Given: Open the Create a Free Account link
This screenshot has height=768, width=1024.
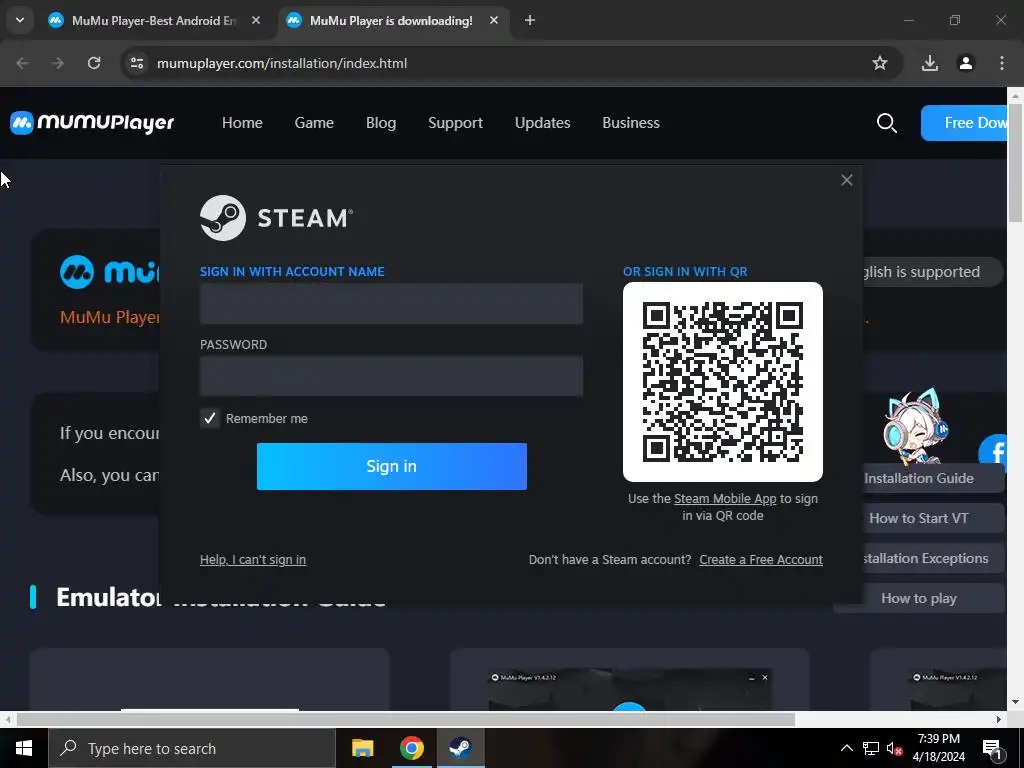Looking at the screenshot, I should pyautogui.click(x=761, y=560).
